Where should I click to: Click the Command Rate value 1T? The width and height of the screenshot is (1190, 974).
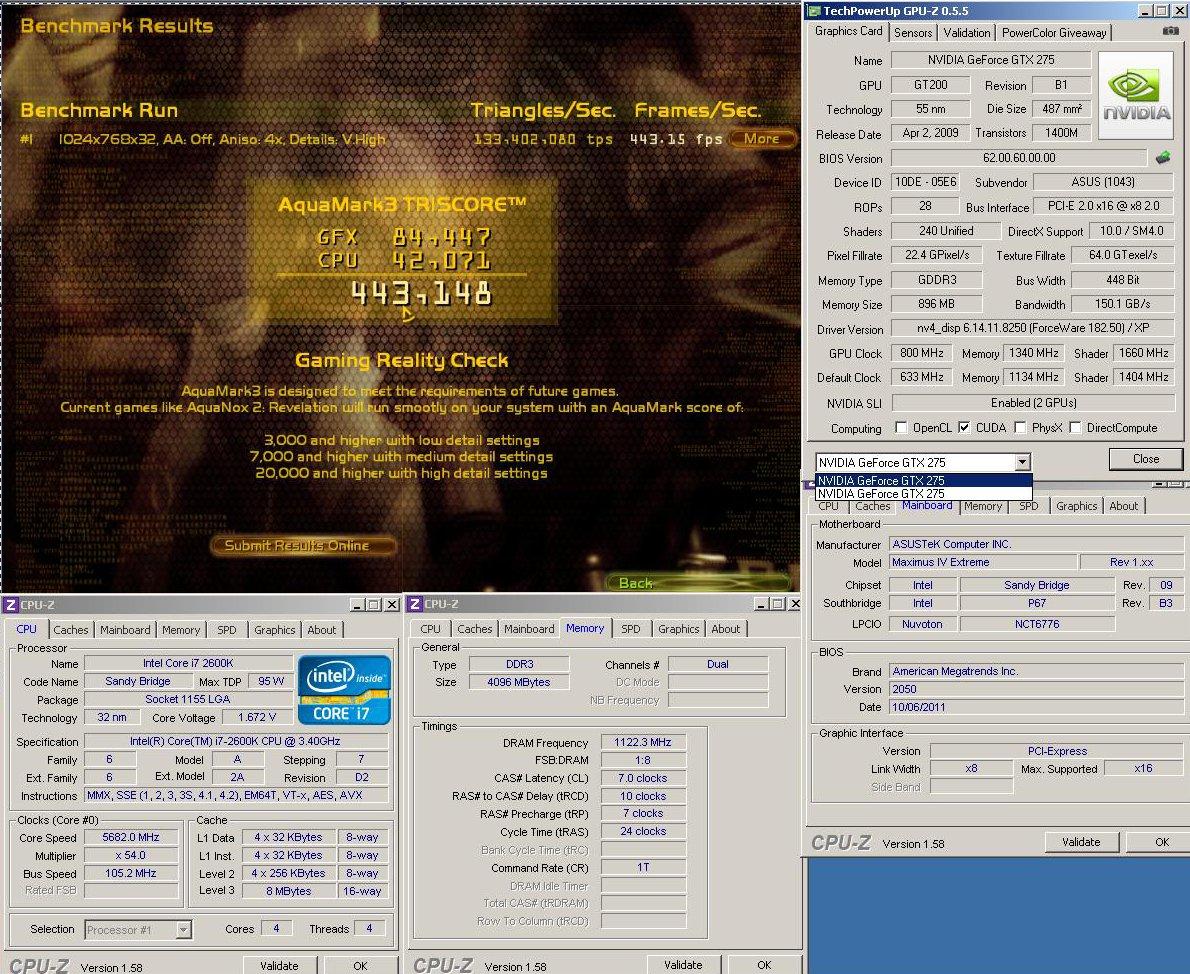(643, 867)
